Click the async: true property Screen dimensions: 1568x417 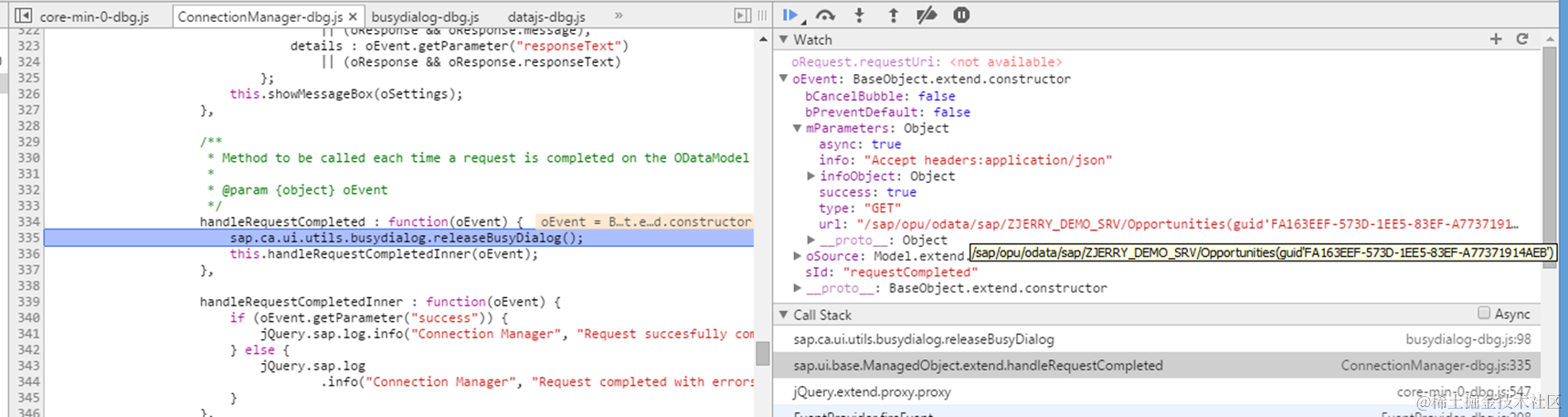click(x=860, y=144)
